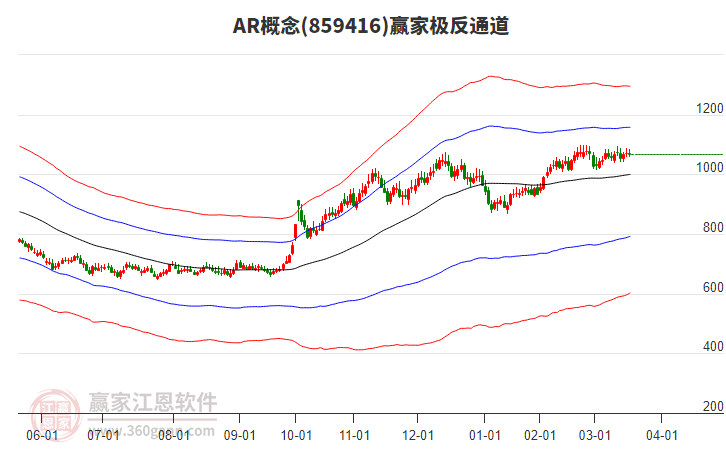
Task: Click the 1000 price axis label
Action: [x=709, y=168]
